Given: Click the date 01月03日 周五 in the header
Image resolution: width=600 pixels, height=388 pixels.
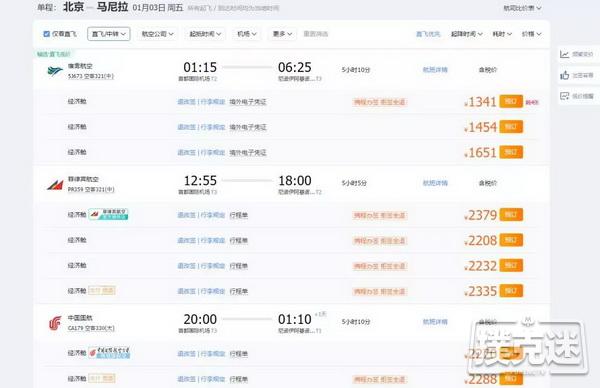Looking at the screenshot, I should coord(158,8).
